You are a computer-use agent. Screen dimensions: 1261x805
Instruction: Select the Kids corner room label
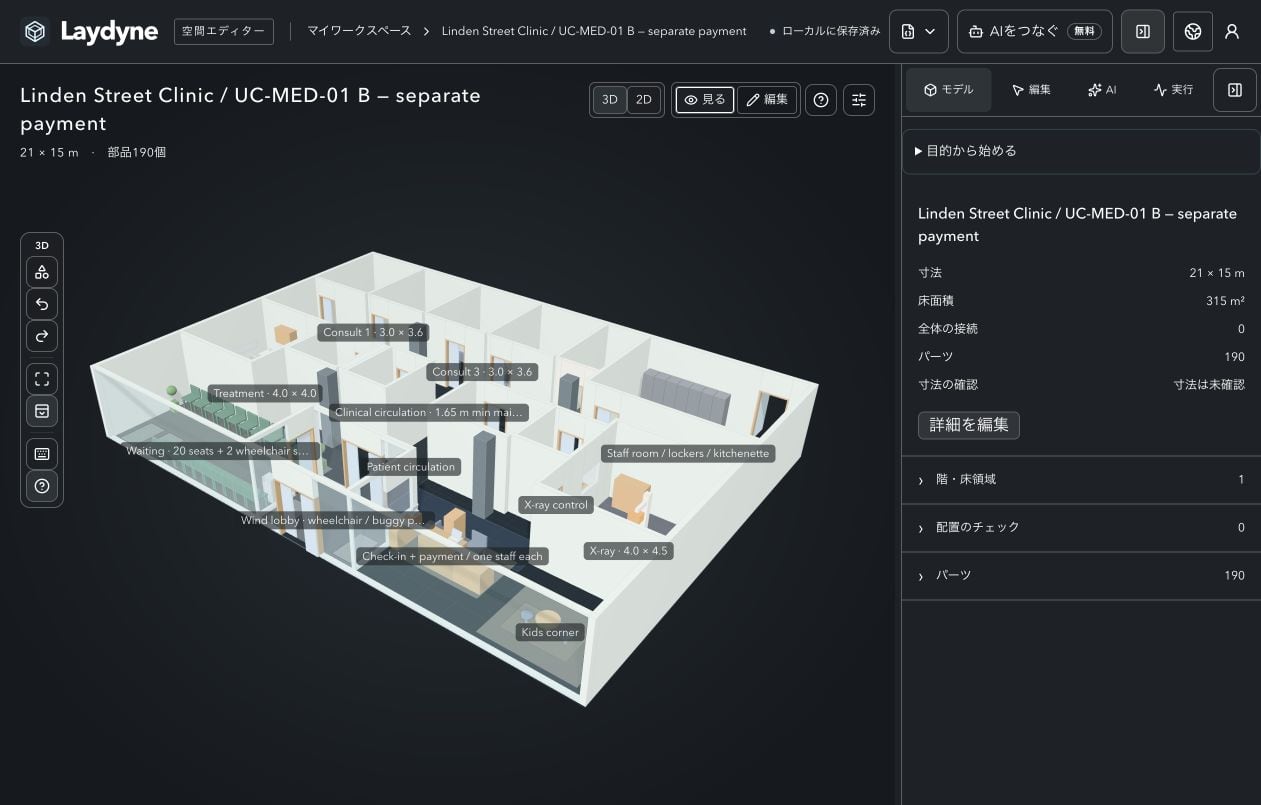[550, 633]
